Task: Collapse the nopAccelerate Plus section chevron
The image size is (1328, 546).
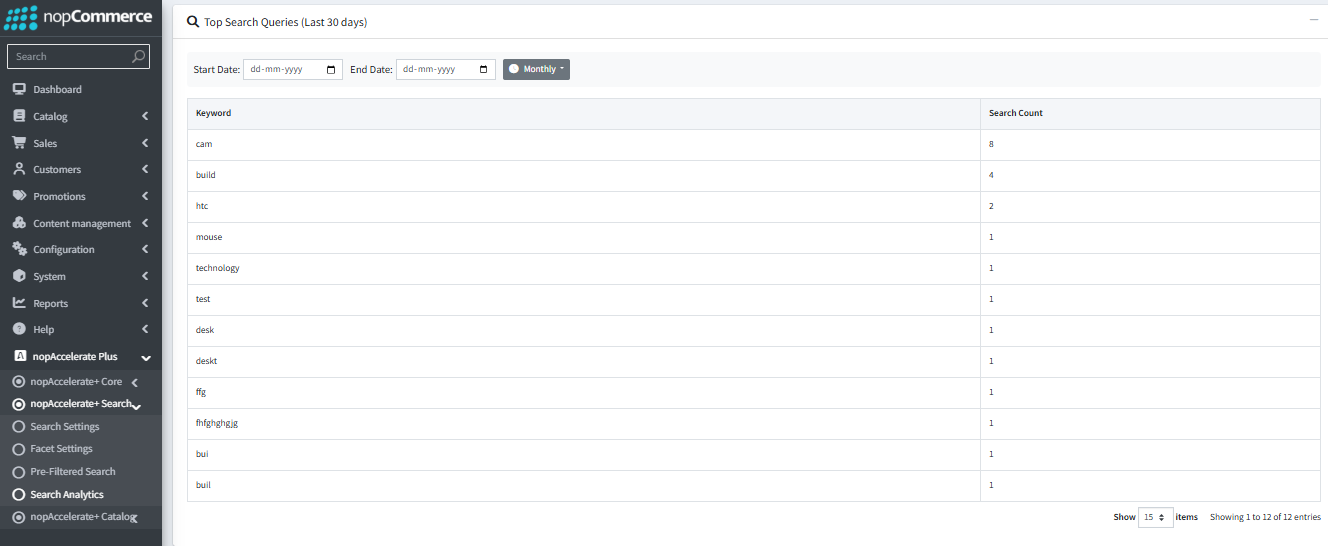Action: click(146, 357)
